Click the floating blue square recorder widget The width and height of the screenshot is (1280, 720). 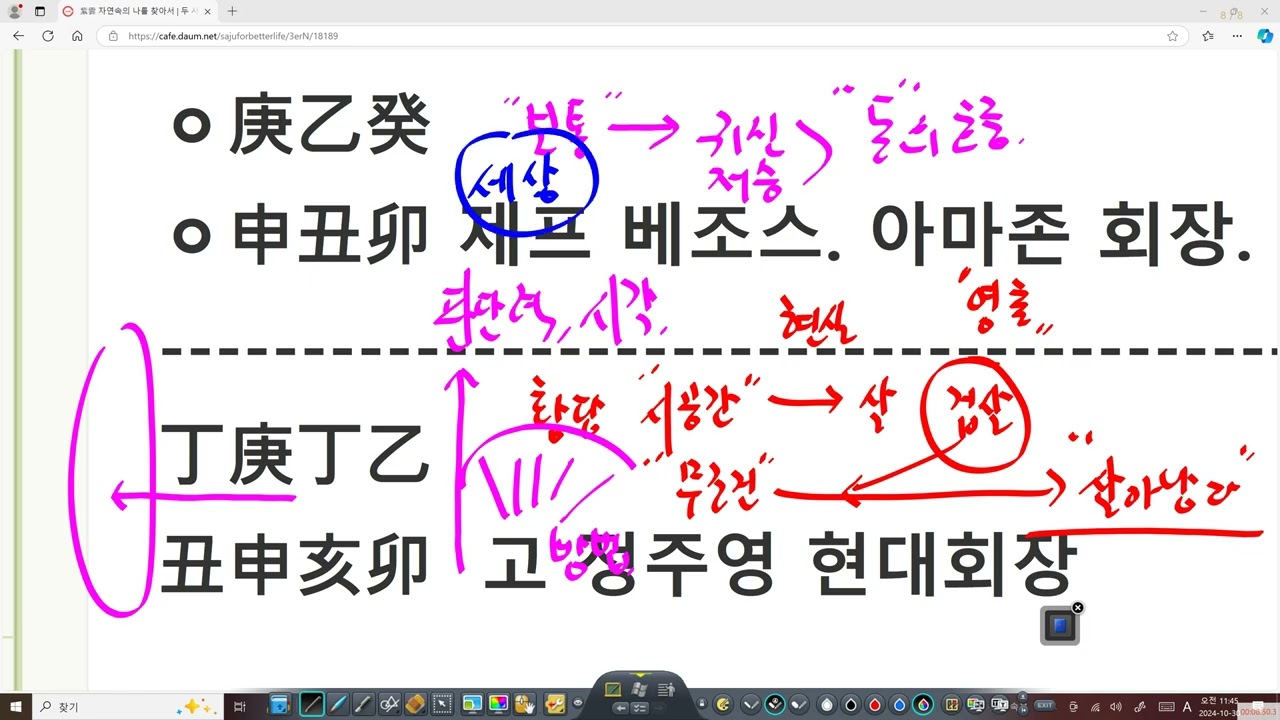[x=1060, y=626]
